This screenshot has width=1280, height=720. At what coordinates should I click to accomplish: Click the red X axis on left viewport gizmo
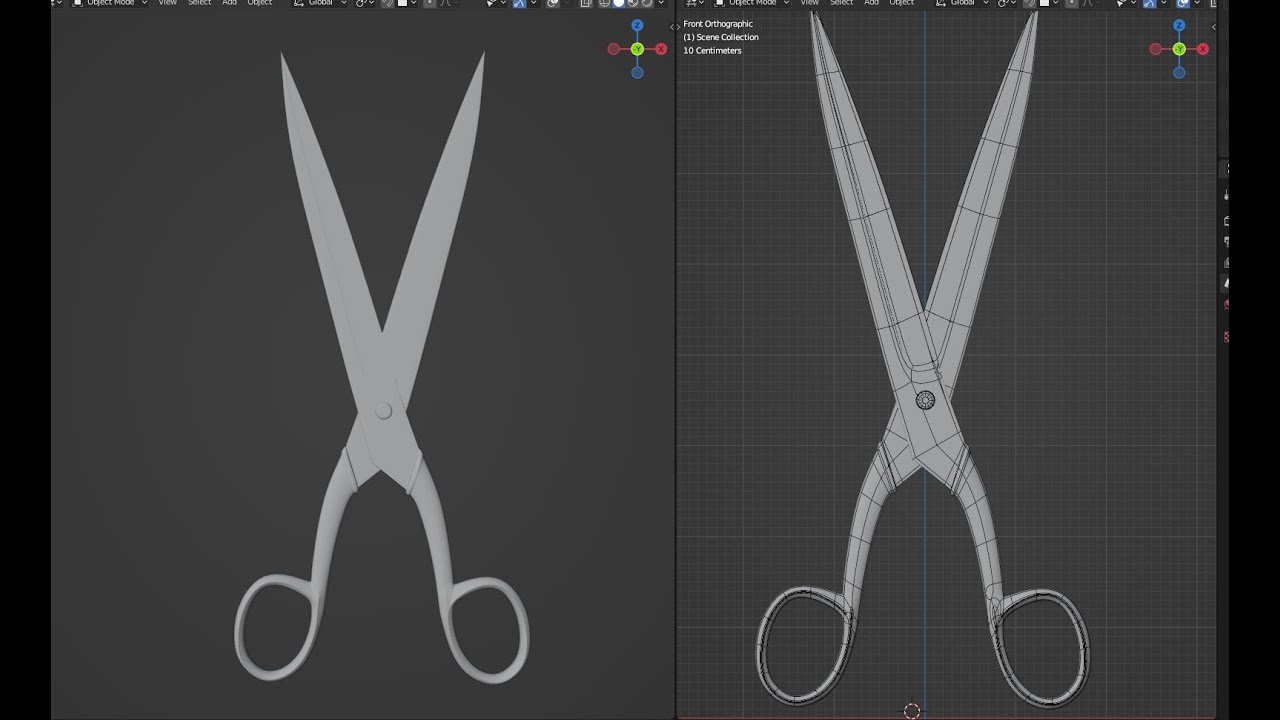[x=661, y=49]
